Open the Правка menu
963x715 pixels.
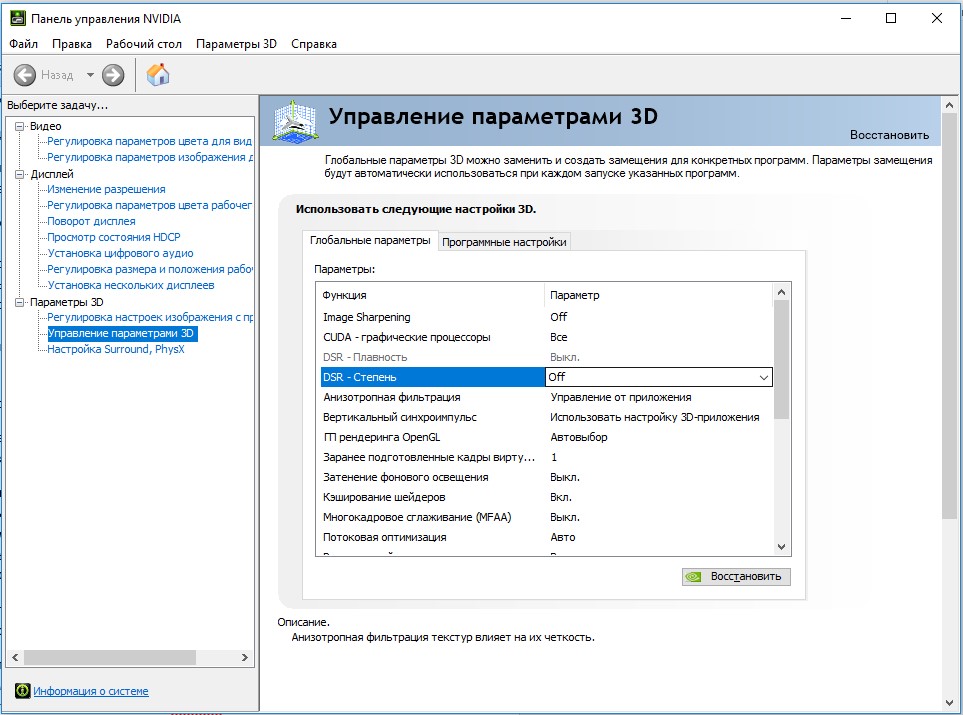pos(72,44)
